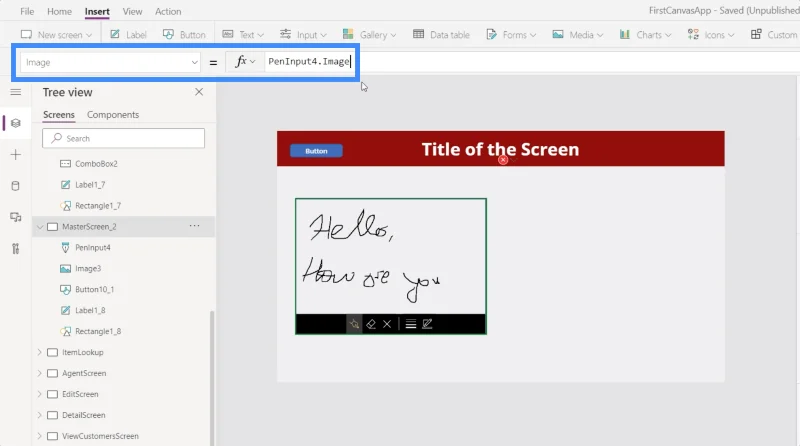This screenshot has height=446, width=800.
Task: Open the Data sources icon in sidebar
Action: pyautogui.click(x=16, y=186)
